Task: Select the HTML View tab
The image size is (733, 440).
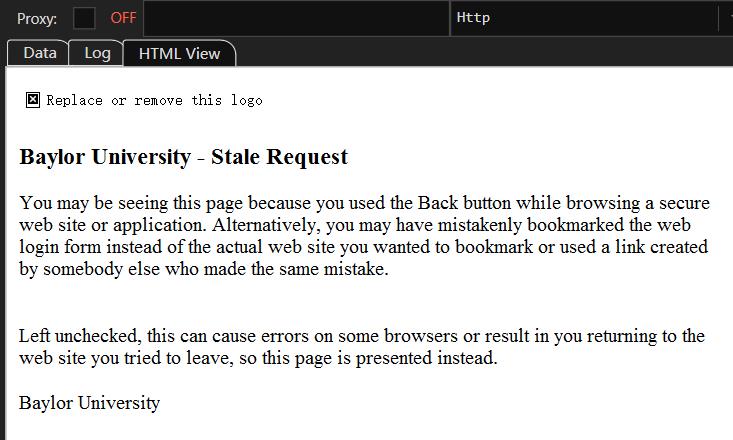Action: point(179,54)
